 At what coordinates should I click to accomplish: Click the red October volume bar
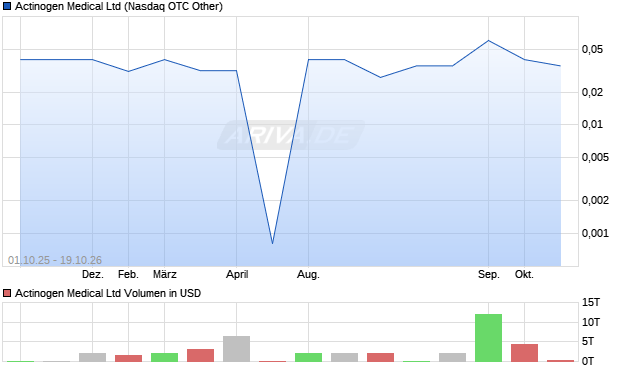(524, 353)
